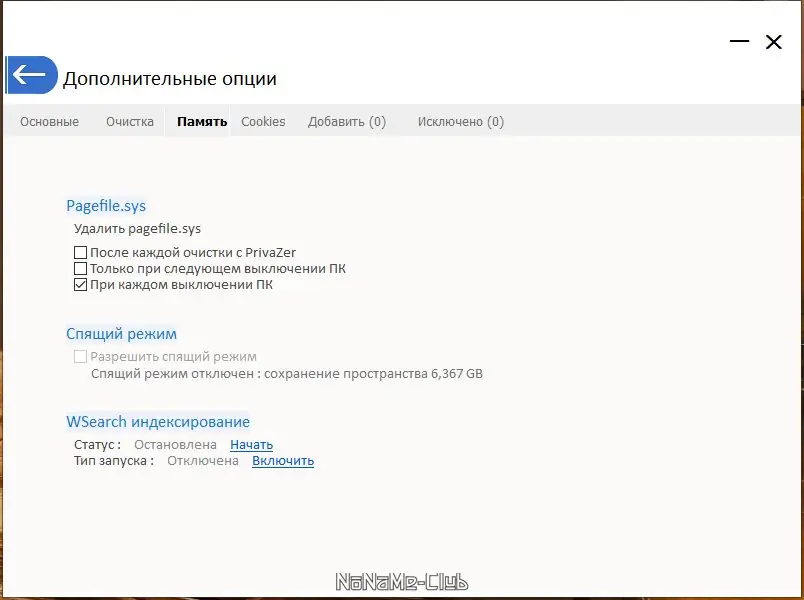Viewport: 804px width, 600px height.
Task: Click the blue back arrow icon
Action: tap(31, 74)
